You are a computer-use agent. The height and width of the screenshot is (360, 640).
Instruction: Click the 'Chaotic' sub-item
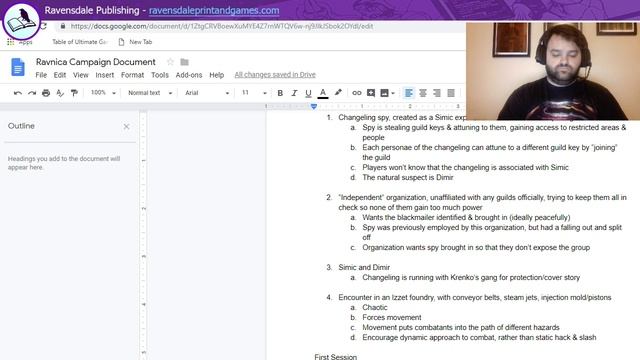point(375,307)
